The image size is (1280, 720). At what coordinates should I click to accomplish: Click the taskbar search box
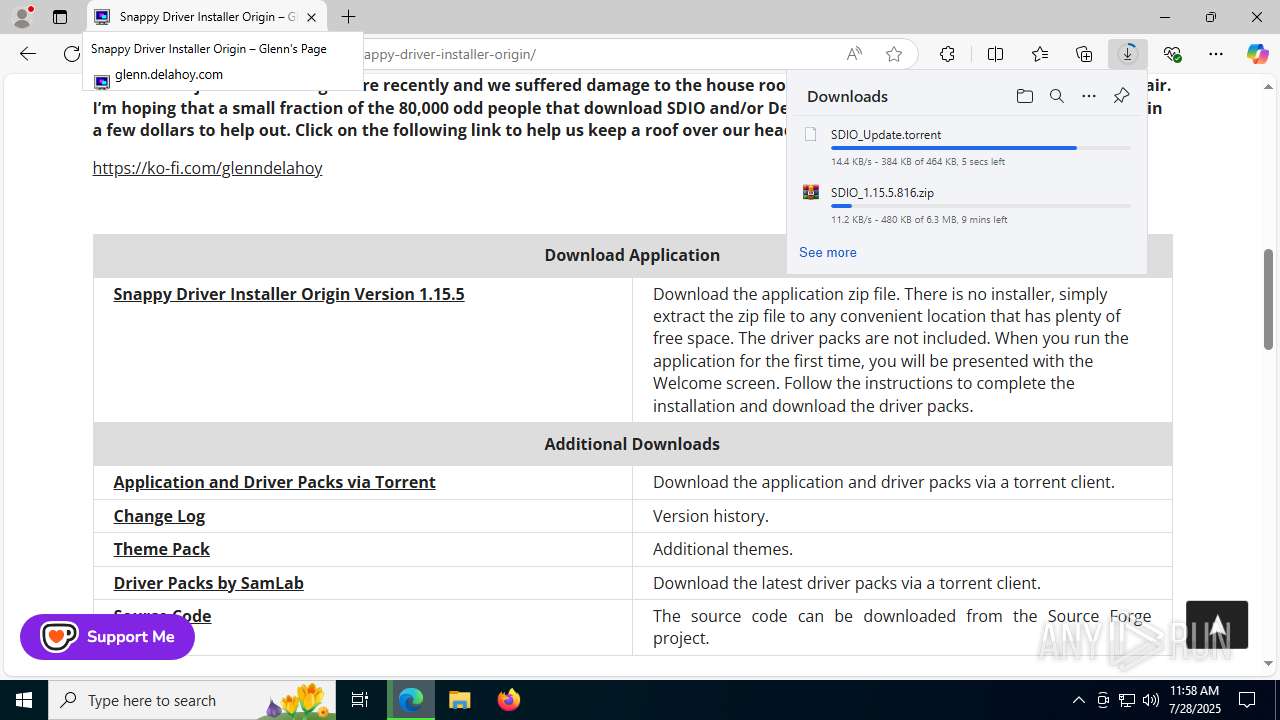pyautogui.click(x=192, y=700)
